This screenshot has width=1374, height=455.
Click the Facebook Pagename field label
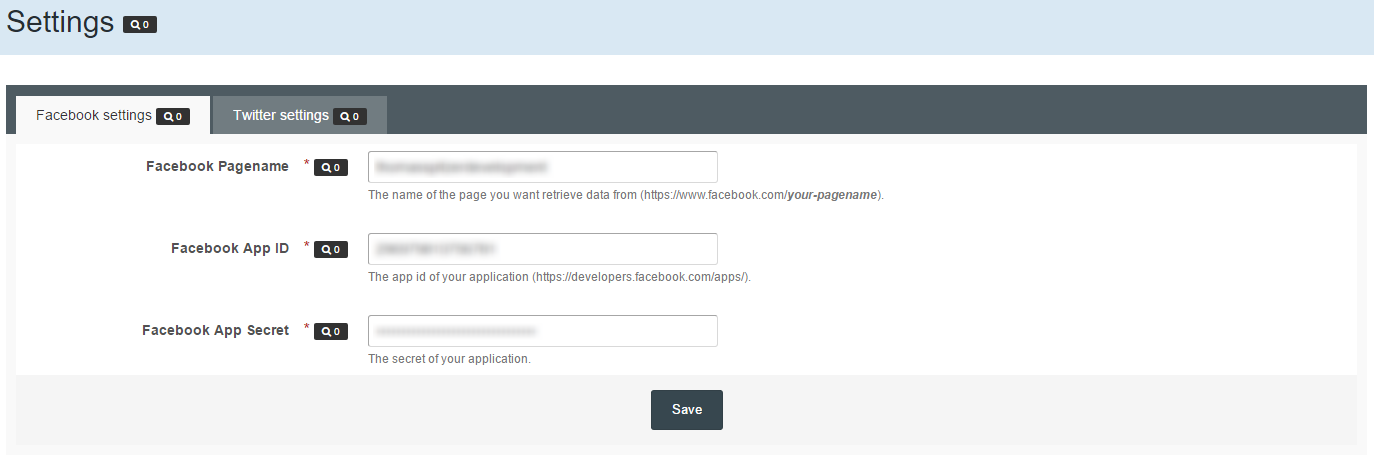tap(217, 166)
